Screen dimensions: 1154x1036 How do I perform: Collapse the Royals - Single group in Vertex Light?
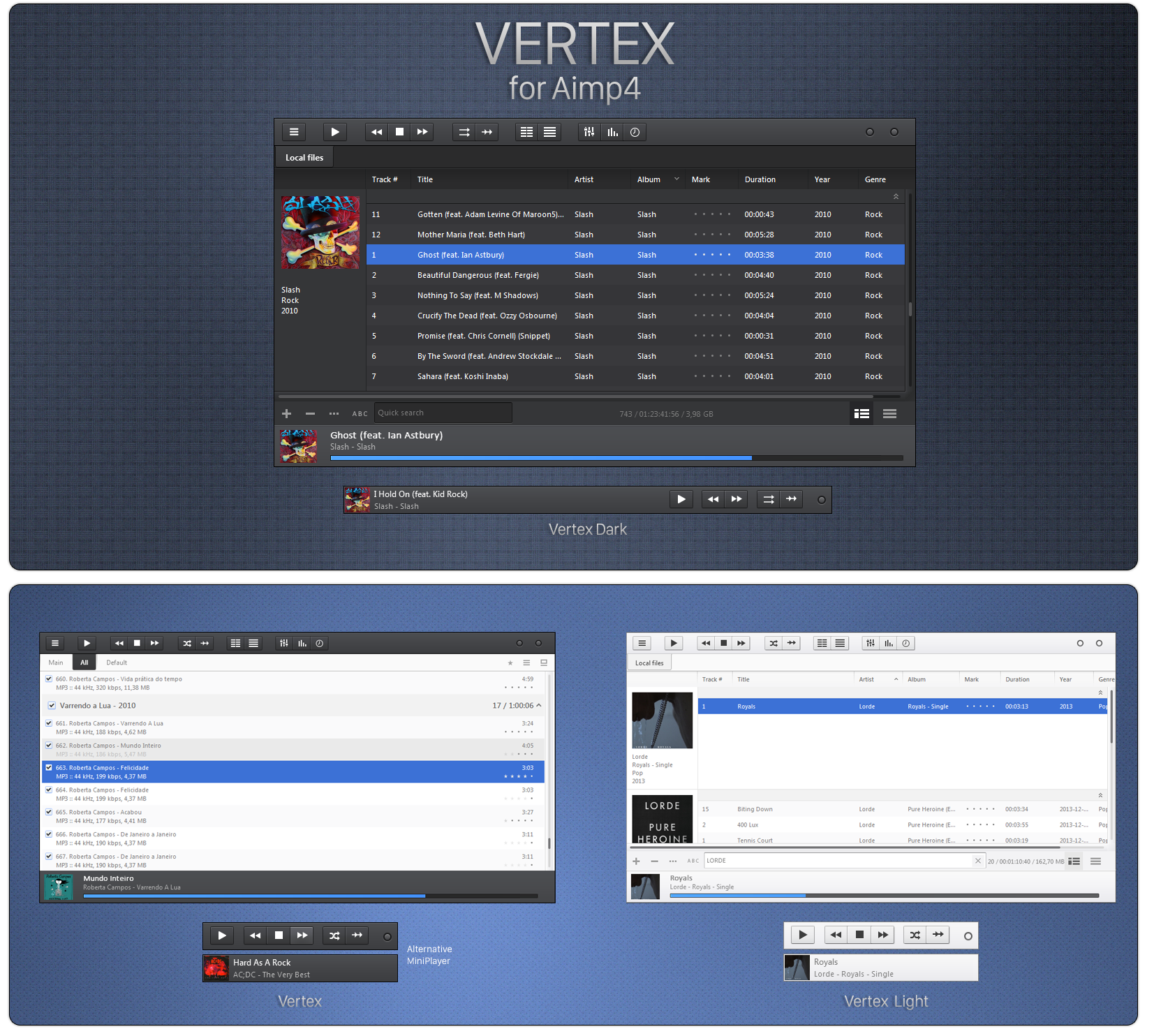click(1100, 693)
